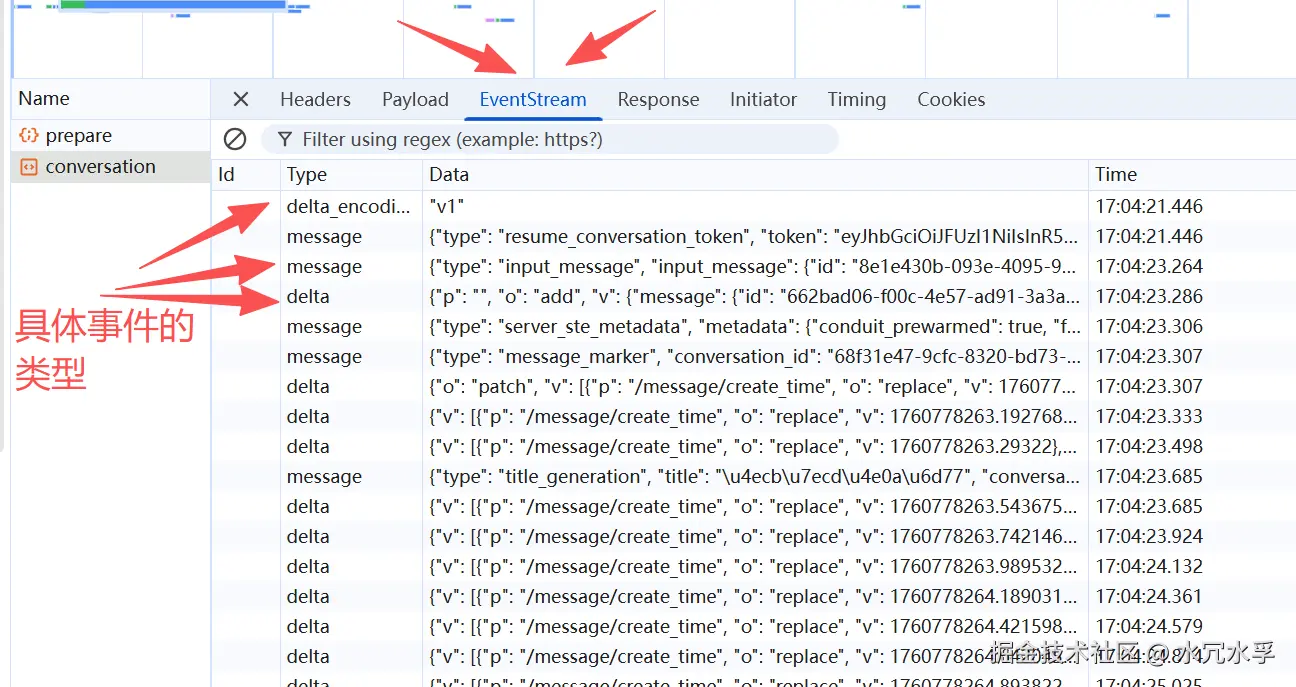1296x687 pixels.
Task: Select the server_ste_metadata message row
Action: (x=753, y=326)
